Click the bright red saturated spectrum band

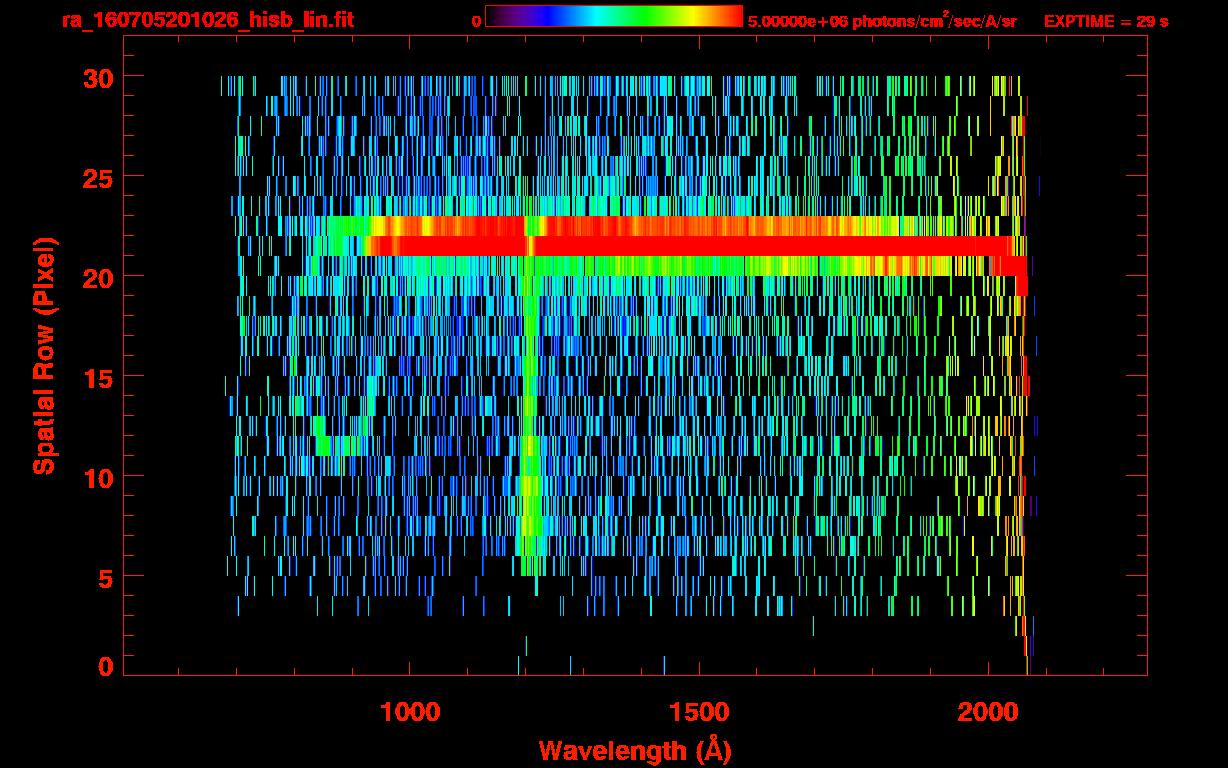(690, 246)
